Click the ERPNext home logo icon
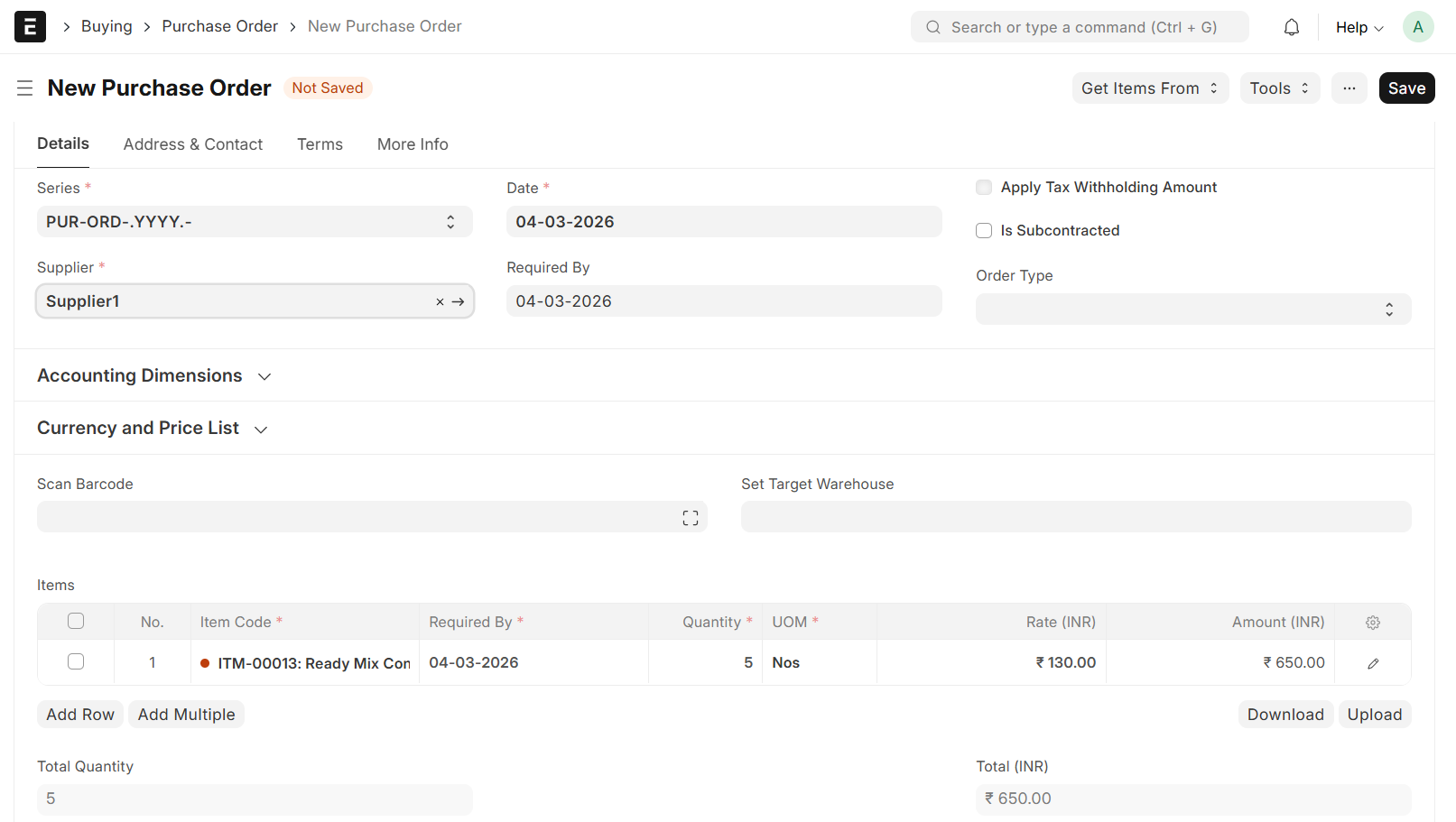The height and width of the screenshot is (822, 1456). [30, 27]
